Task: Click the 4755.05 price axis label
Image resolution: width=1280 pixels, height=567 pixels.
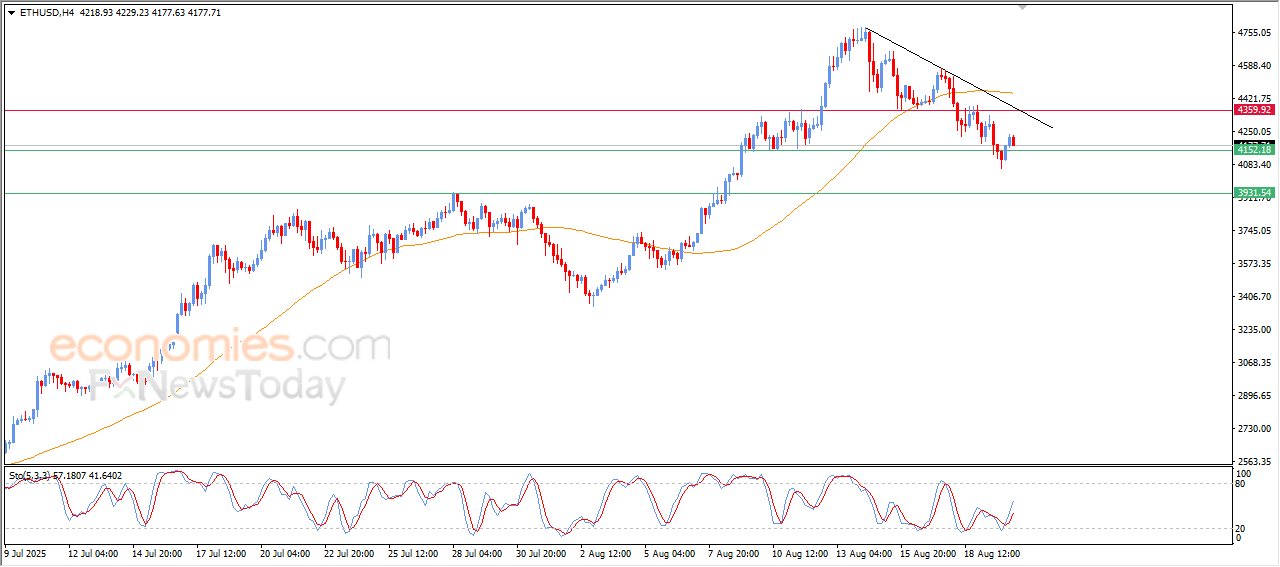Action: click(x=1256, y=33)
